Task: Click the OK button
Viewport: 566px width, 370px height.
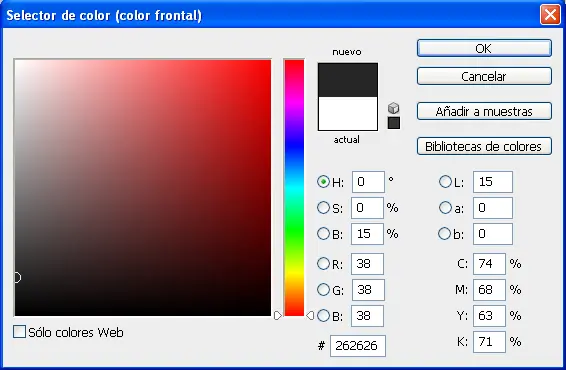Action: (x=484, y=48)
